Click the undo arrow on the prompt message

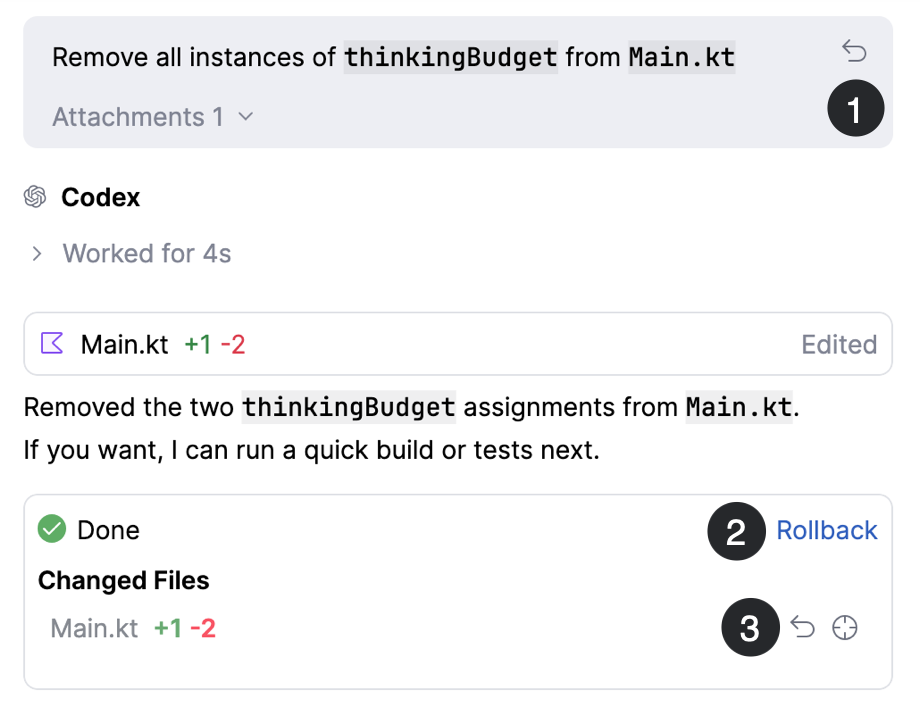tap(854, 51)
